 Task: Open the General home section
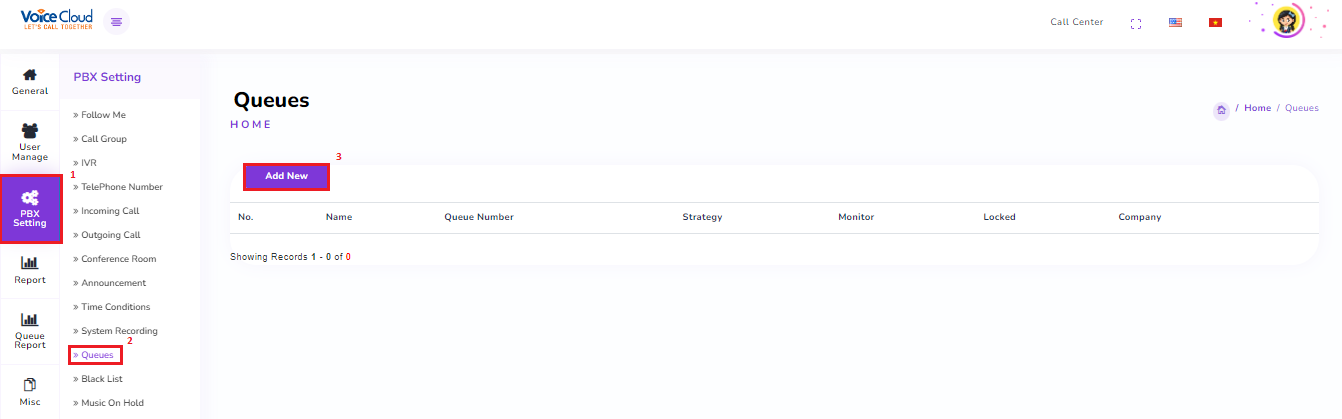click(x=30, y=81)
